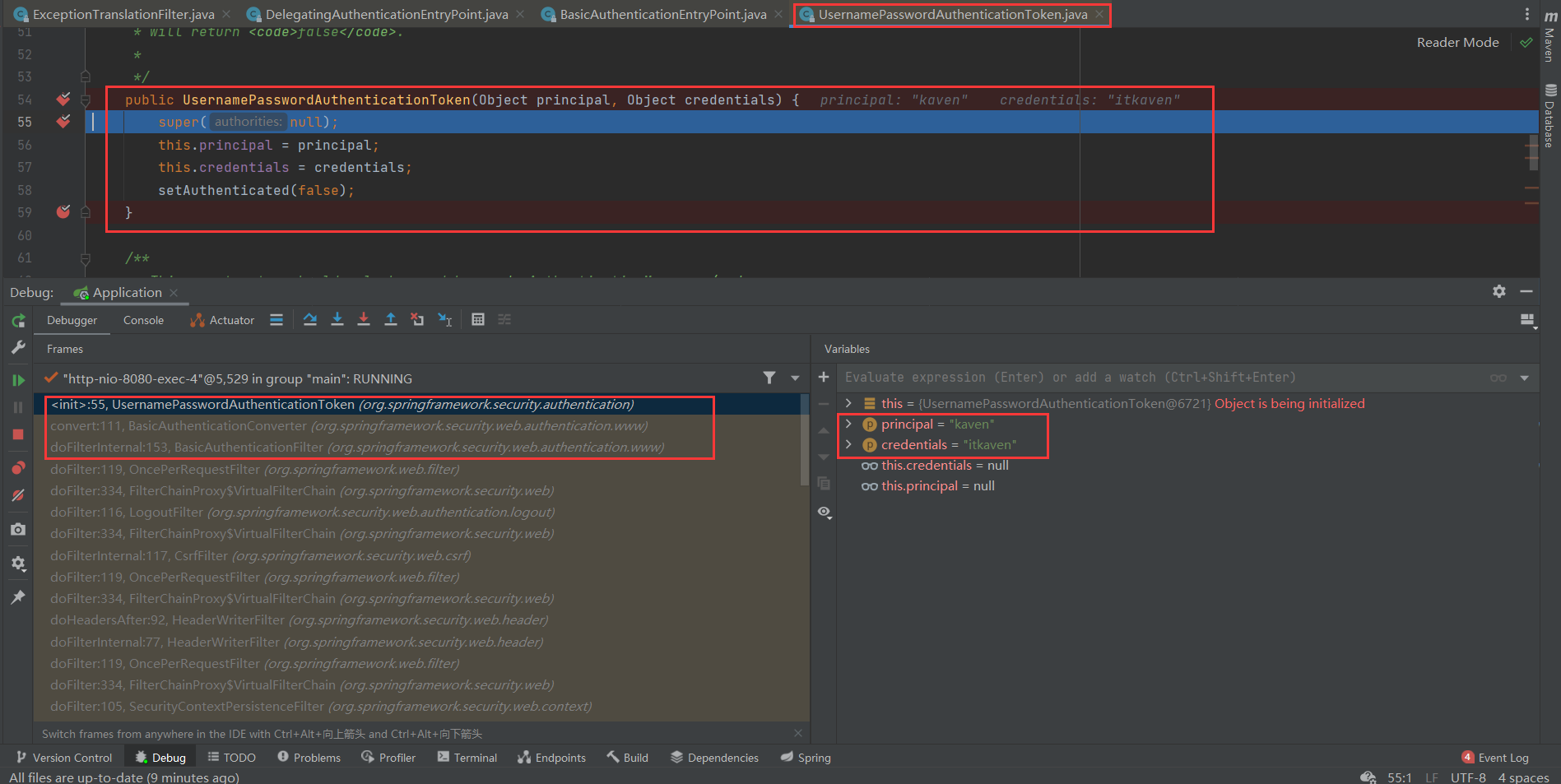Click the frames filter funnel icon

(769, 378)
